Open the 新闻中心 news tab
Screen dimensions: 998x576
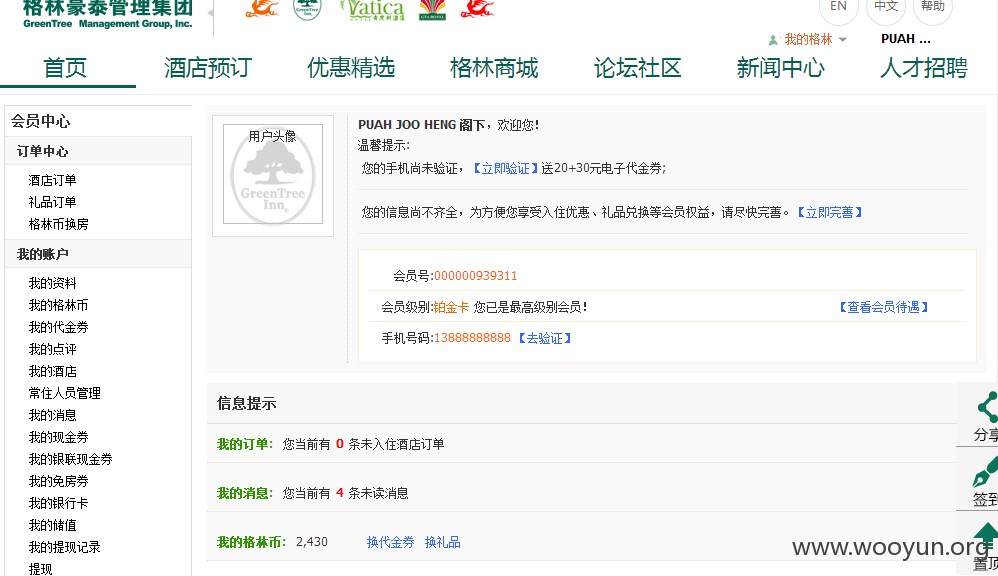tap(780, 67)
